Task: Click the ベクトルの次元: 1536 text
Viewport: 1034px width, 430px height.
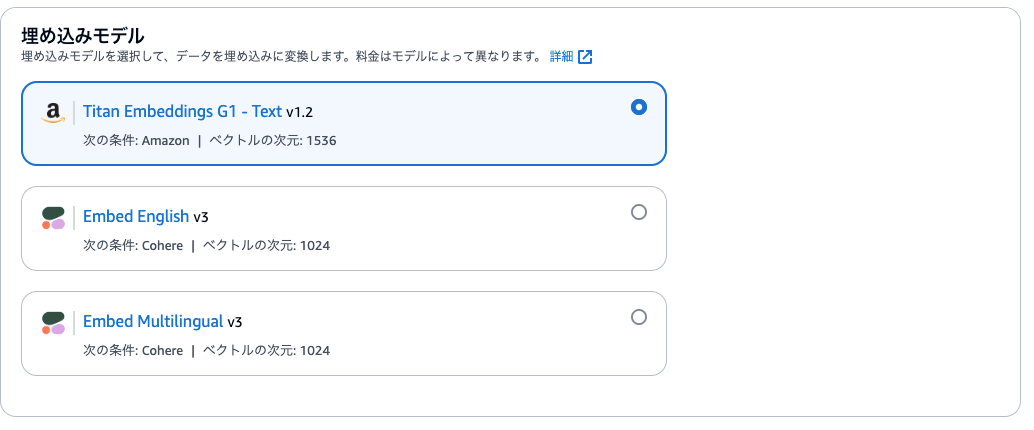Action: pyautogui.click(x=273, y=140)
